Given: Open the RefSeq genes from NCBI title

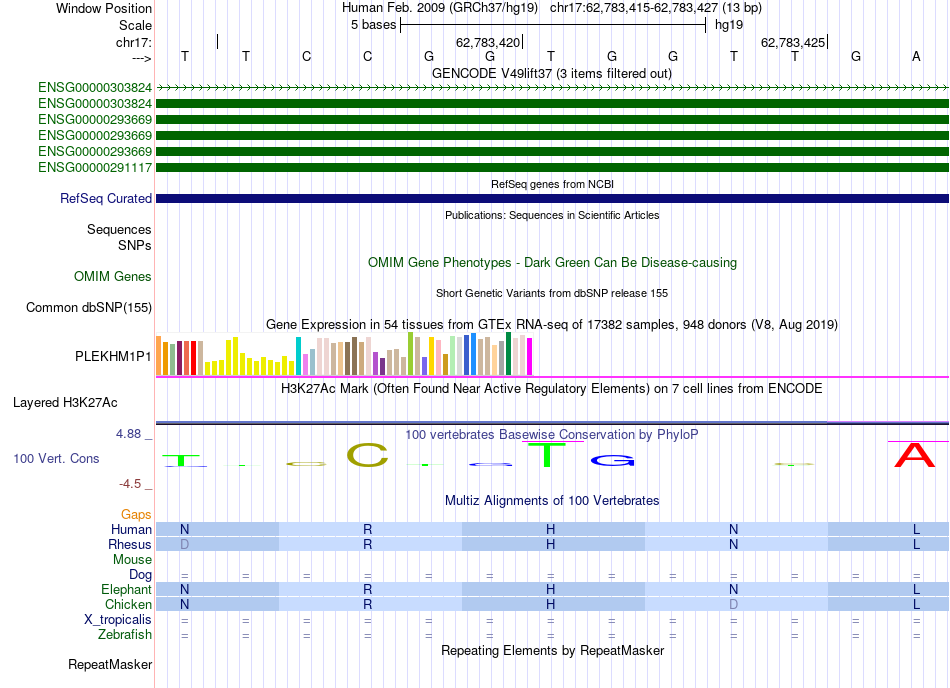Looking at the screenshot, I should click(x=552, y=184).
